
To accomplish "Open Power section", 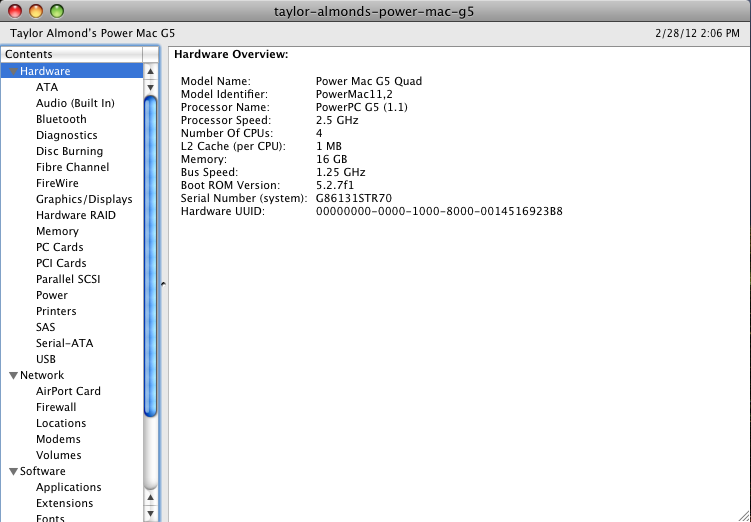I will [52, 295].
